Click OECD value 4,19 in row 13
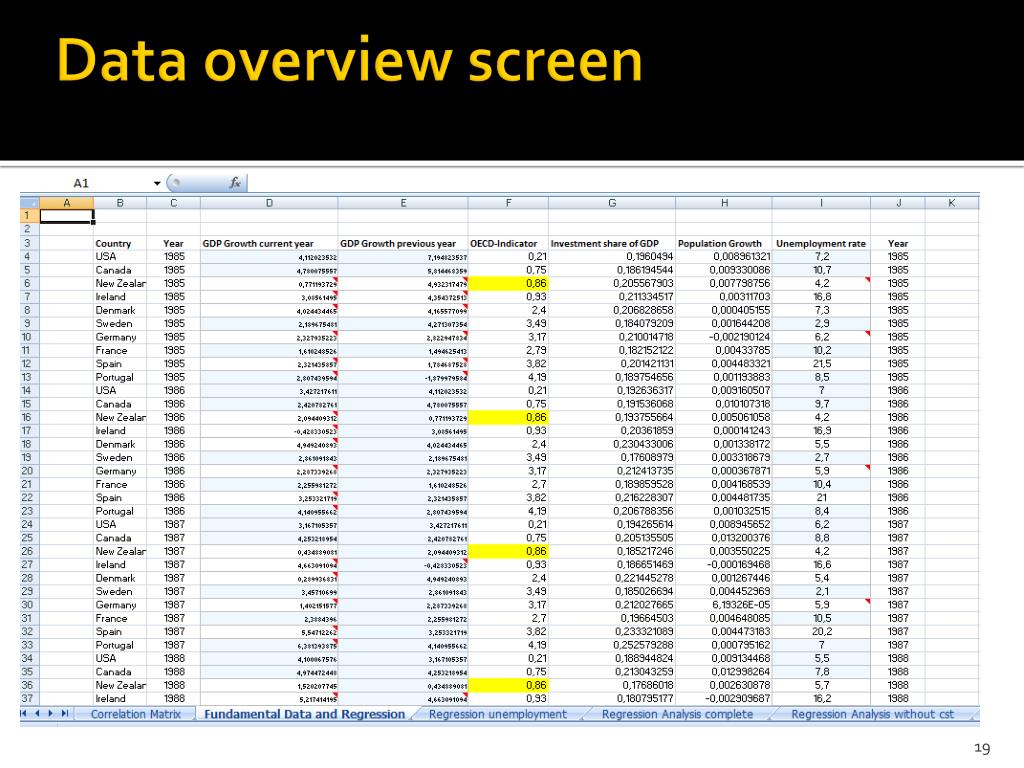 coord(508,377)
